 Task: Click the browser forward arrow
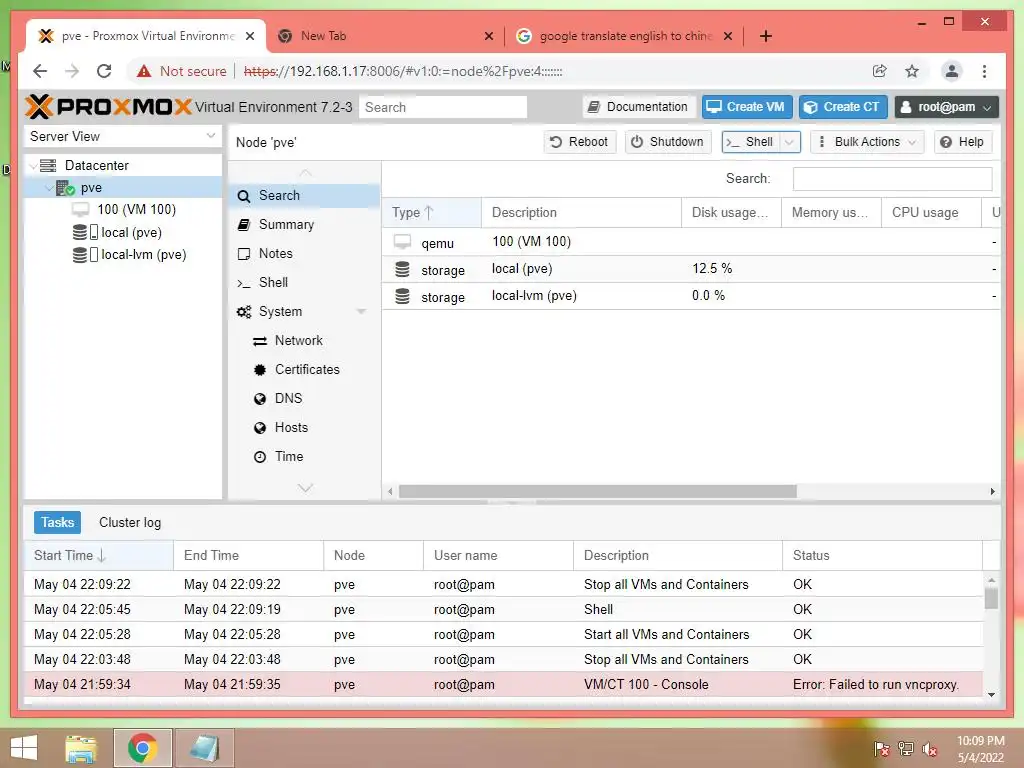[72, 71]
